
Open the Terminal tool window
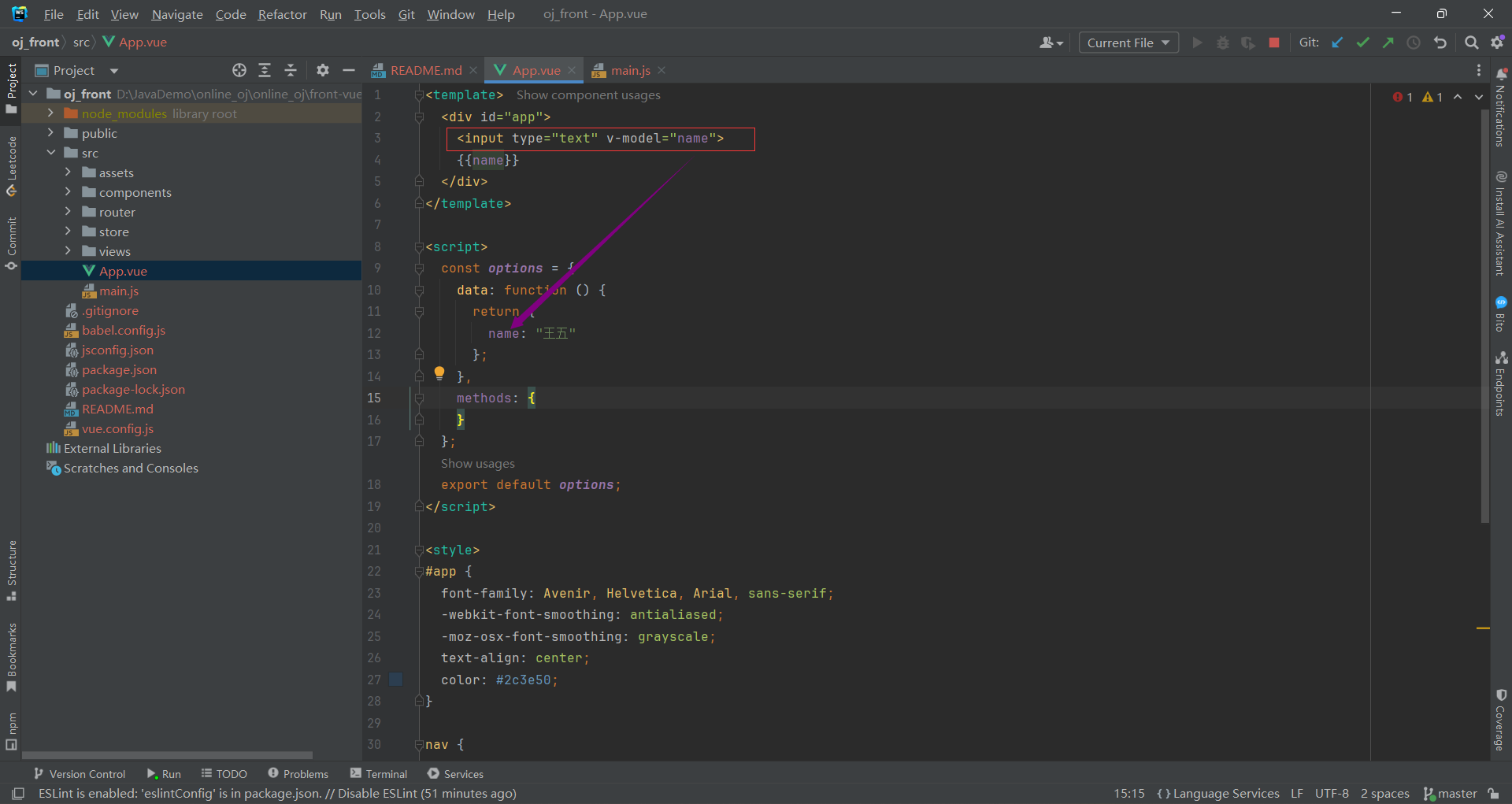point(379,774)
